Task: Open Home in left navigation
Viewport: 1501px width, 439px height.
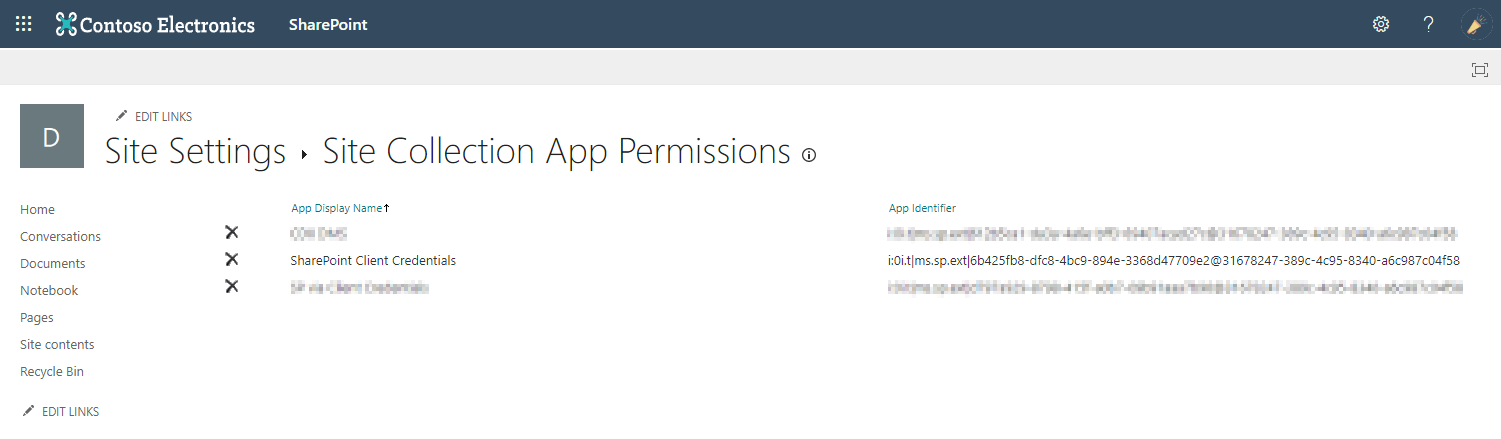Action: (37, 210)
